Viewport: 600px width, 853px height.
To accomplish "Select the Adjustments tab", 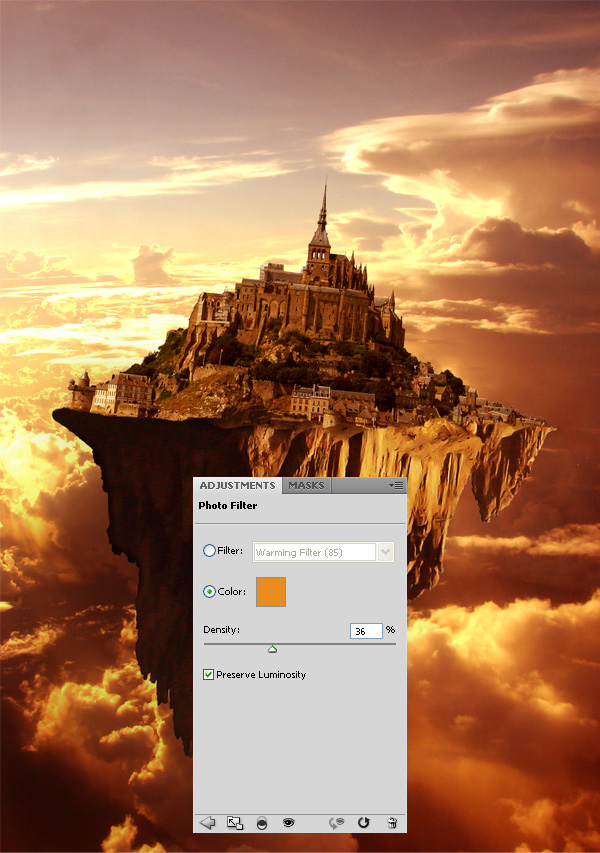I will (237, 485).
